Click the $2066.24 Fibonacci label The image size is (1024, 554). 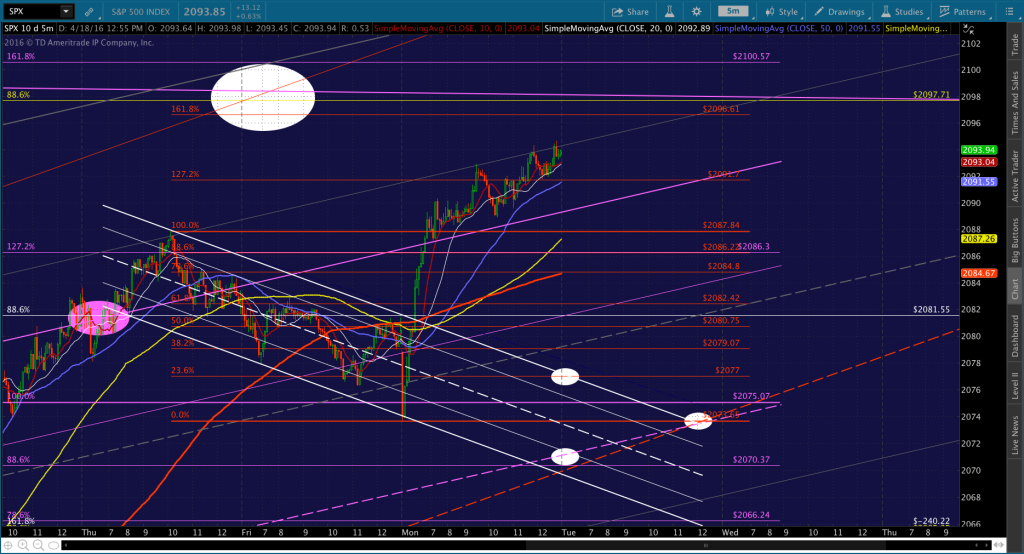tap(751, 515)
